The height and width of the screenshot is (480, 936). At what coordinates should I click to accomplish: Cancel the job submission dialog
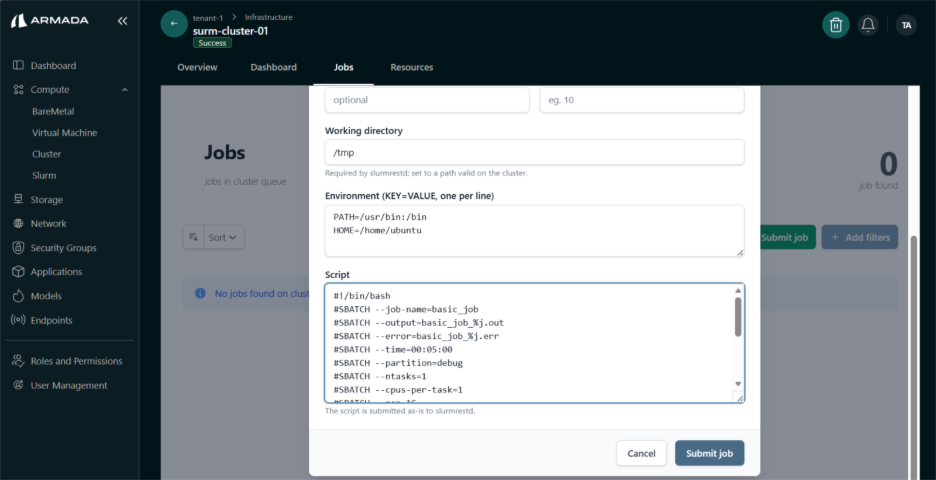(641, 453)
